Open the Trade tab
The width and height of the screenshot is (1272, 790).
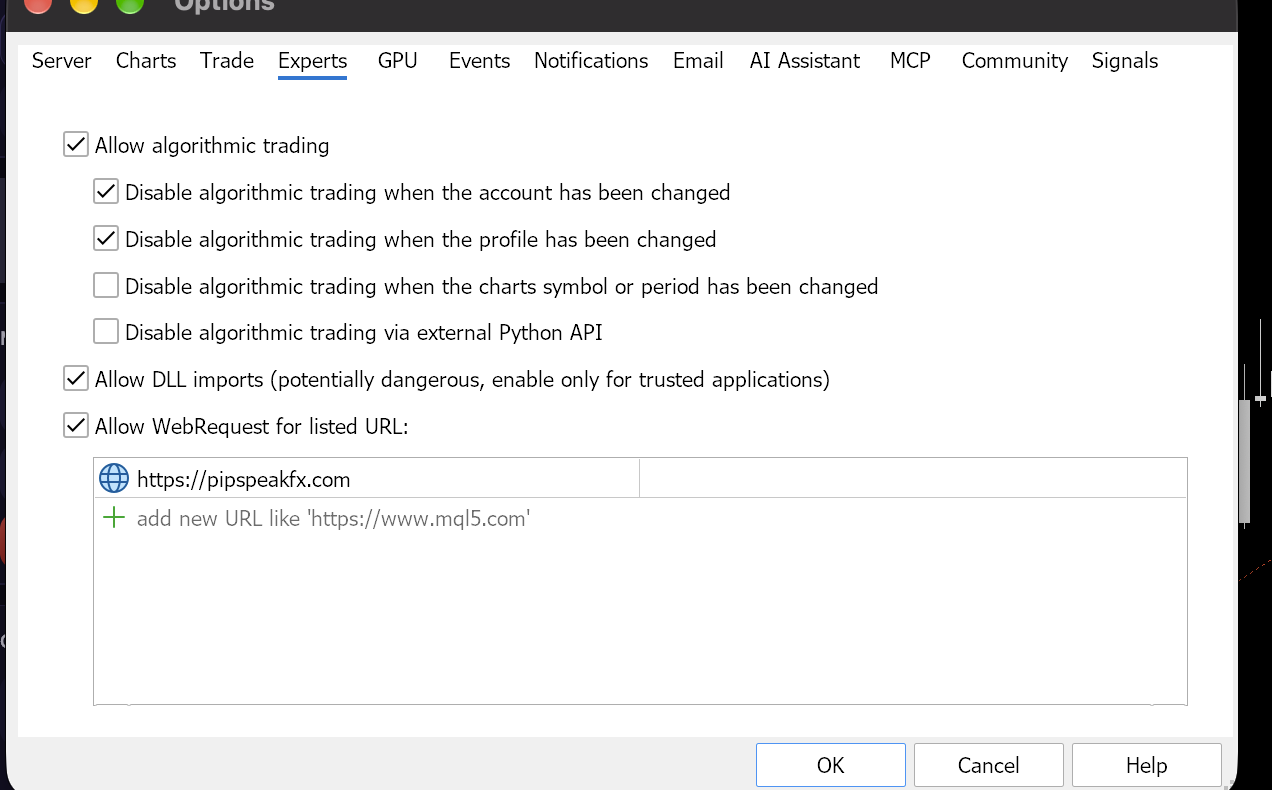pos(227,61)
